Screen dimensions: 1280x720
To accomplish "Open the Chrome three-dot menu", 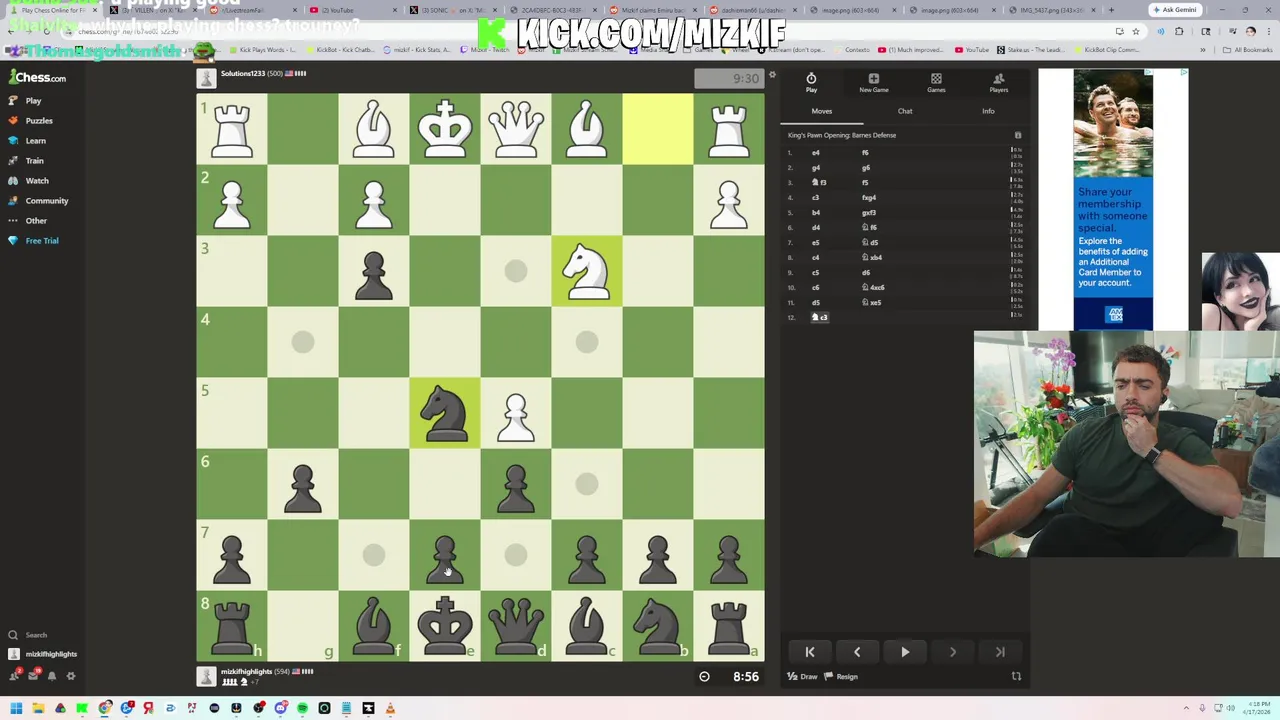I will [1268, 31].
